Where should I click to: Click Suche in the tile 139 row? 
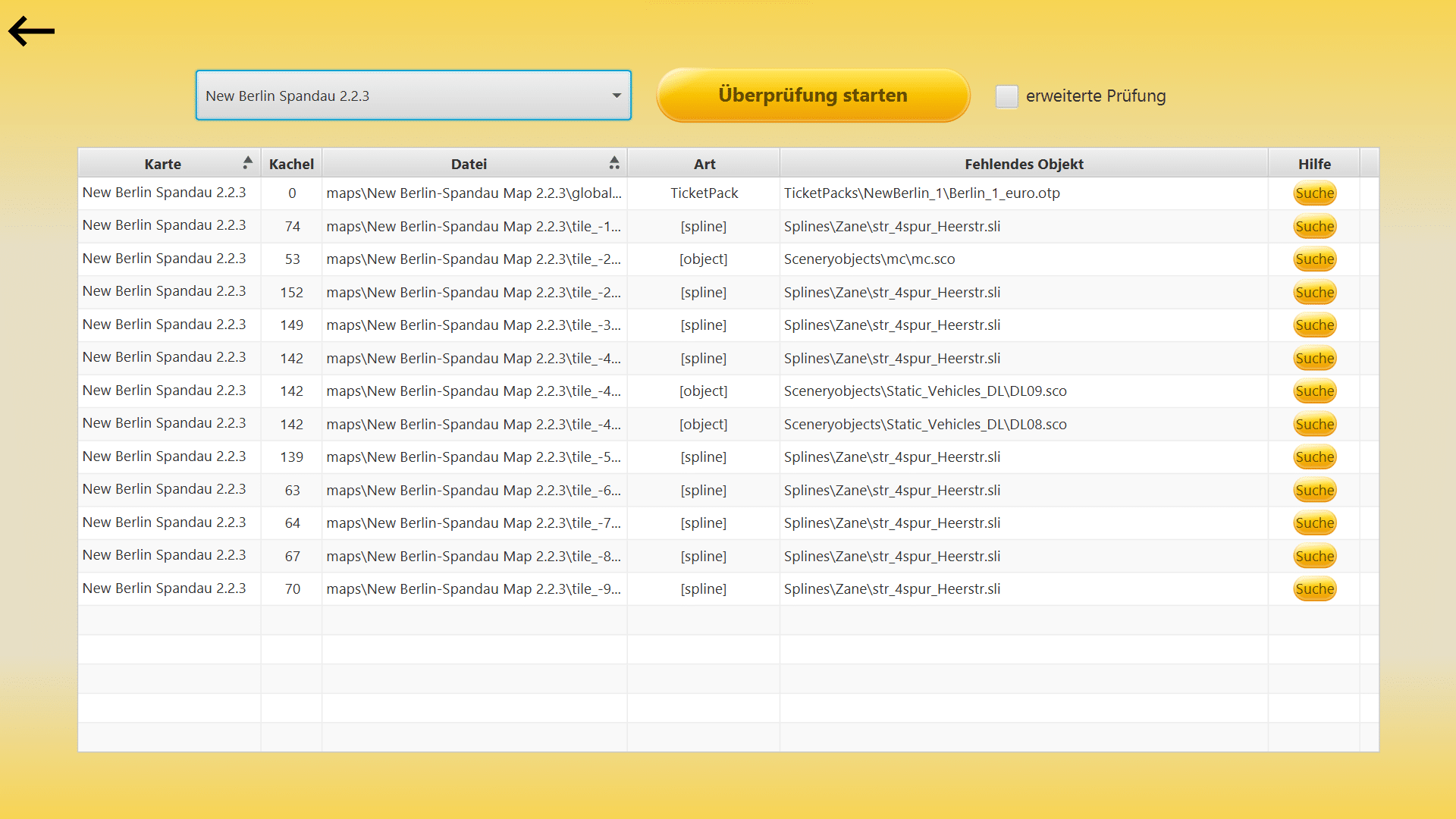click(x=1314, y=457)
